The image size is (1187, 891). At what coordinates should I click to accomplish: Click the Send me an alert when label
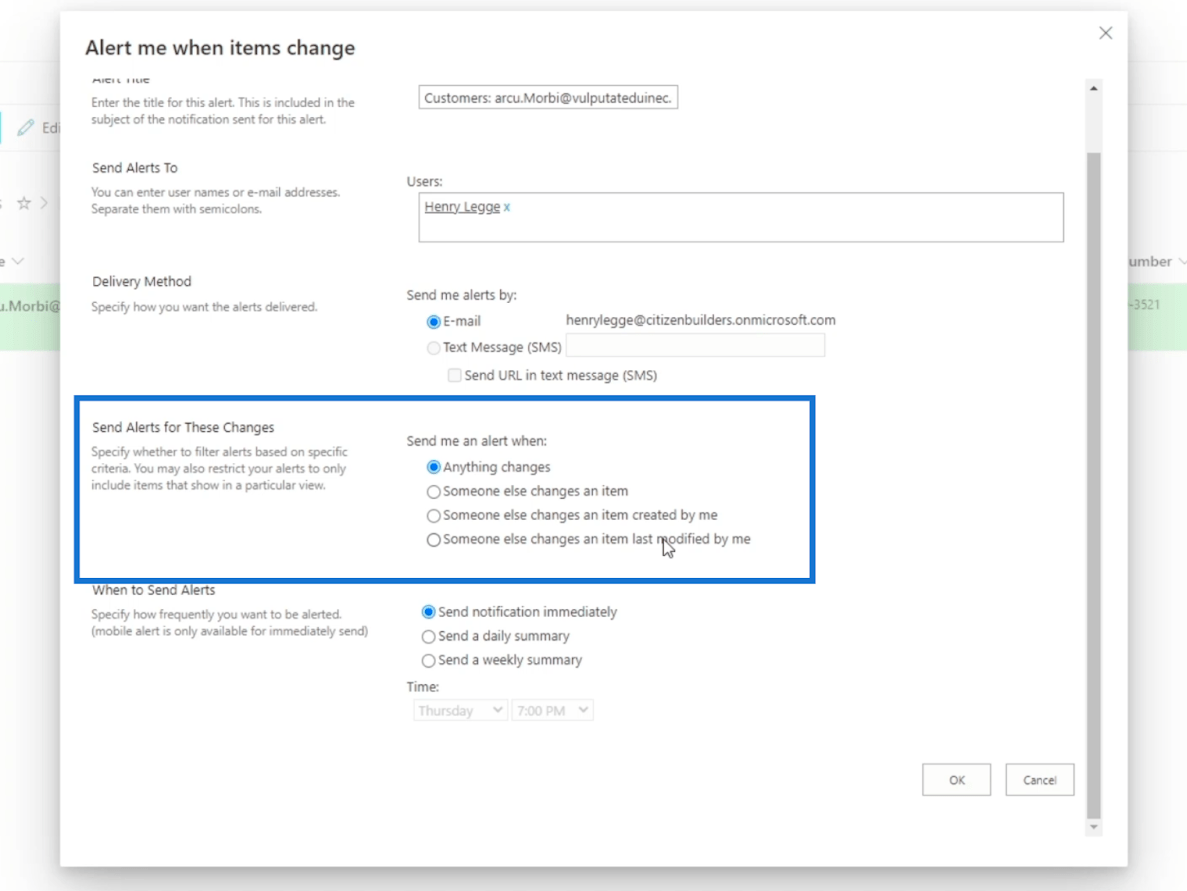point(476,441)
